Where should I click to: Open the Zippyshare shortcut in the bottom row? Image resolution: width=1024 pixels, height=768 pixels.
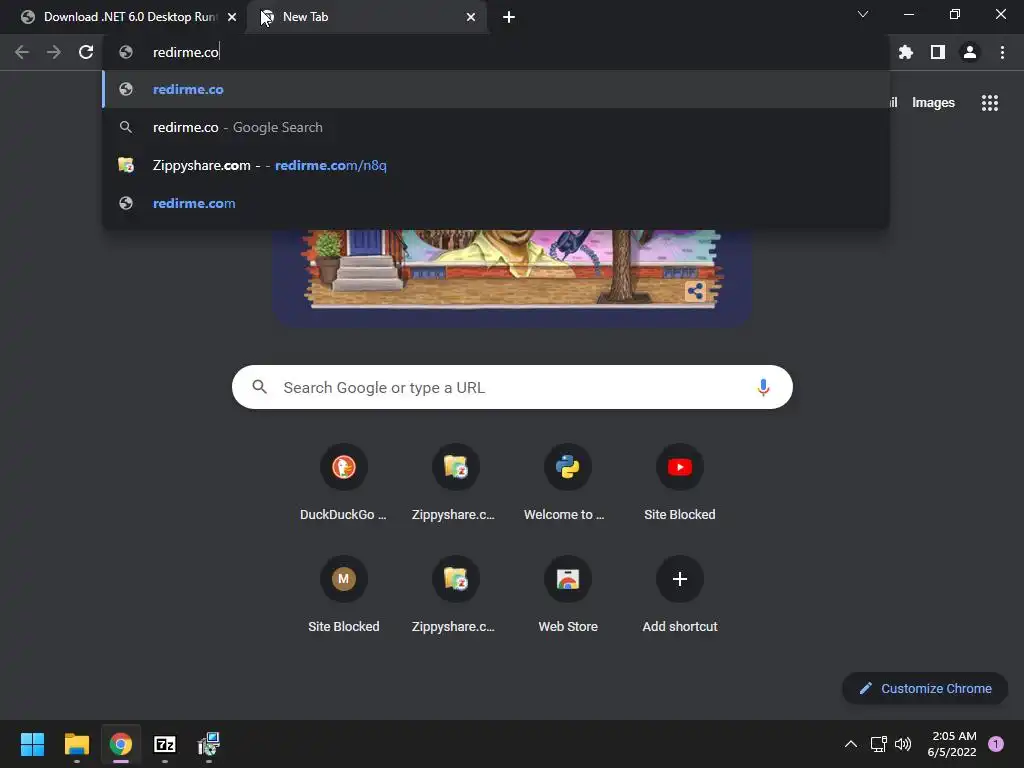pyautogui.click(x=455, y=594)
